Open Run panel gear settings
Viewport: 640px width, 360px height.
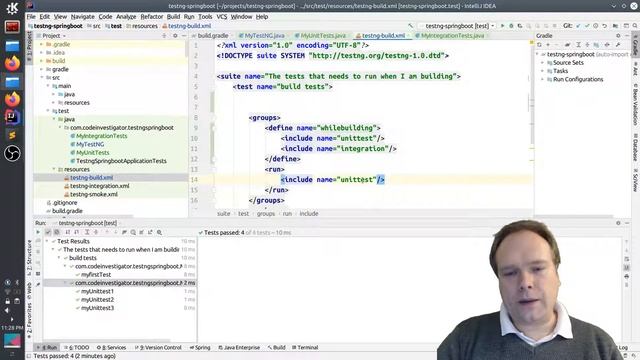(x=618, y=223)
